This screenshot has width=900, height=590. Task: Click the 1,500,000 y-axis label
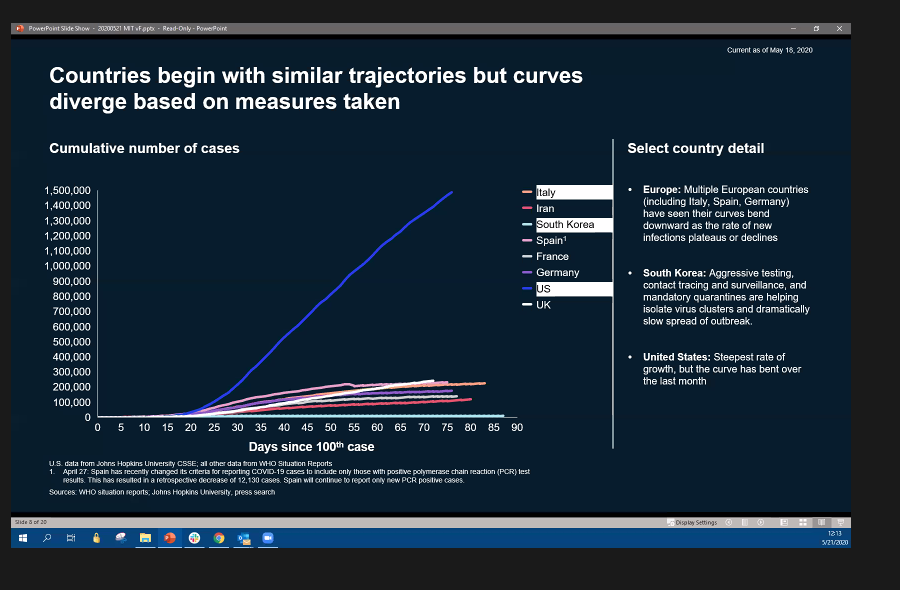(67, 191)
